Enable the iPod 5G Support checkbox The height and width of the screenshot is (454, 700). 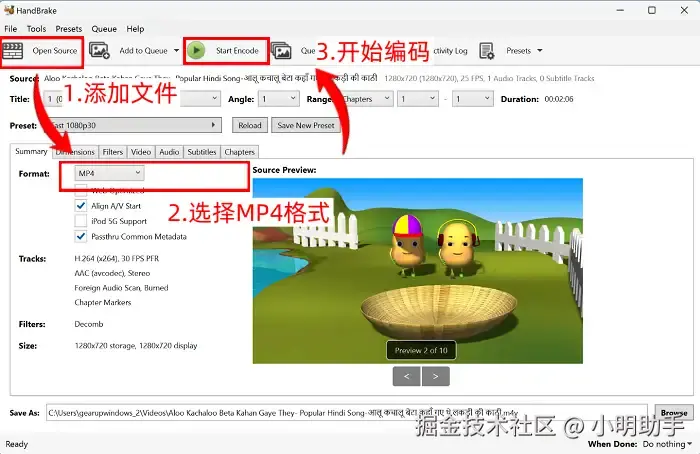(81, 221)
